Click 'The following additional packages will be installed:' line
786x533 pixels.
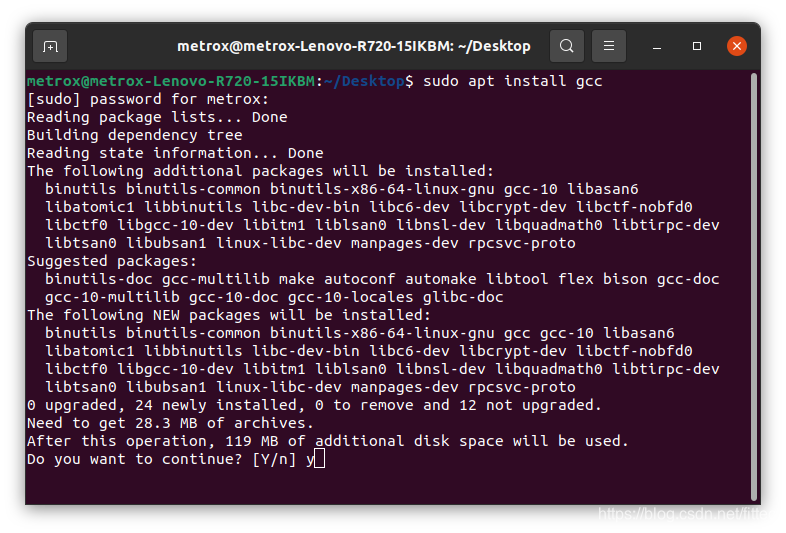pyautogui.click(x=260, y=171)
